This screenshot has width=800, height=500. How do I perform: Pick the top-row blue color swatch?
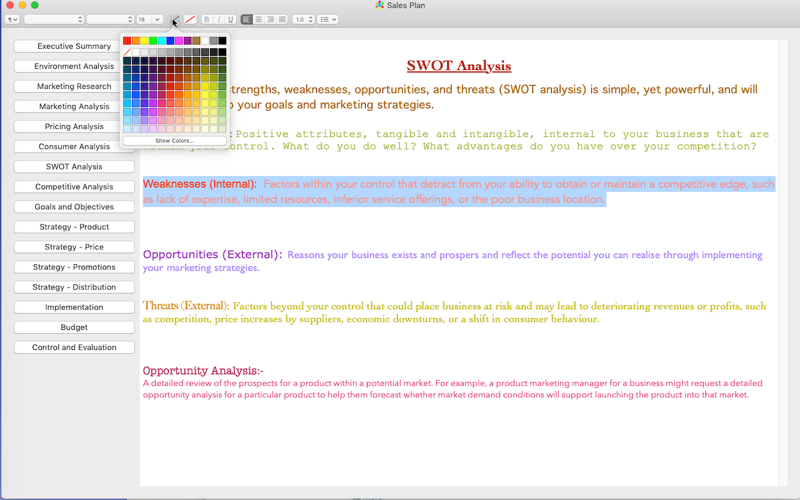tap(170, 41)
